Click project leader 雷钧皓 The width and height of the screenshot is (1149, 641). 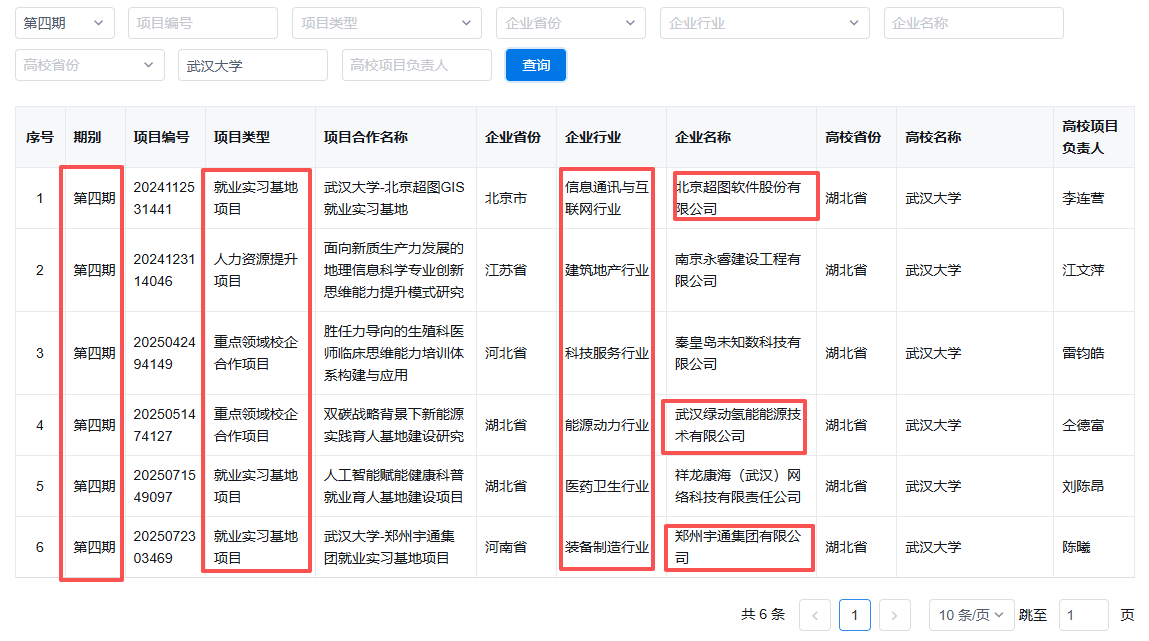point(1083,353)
